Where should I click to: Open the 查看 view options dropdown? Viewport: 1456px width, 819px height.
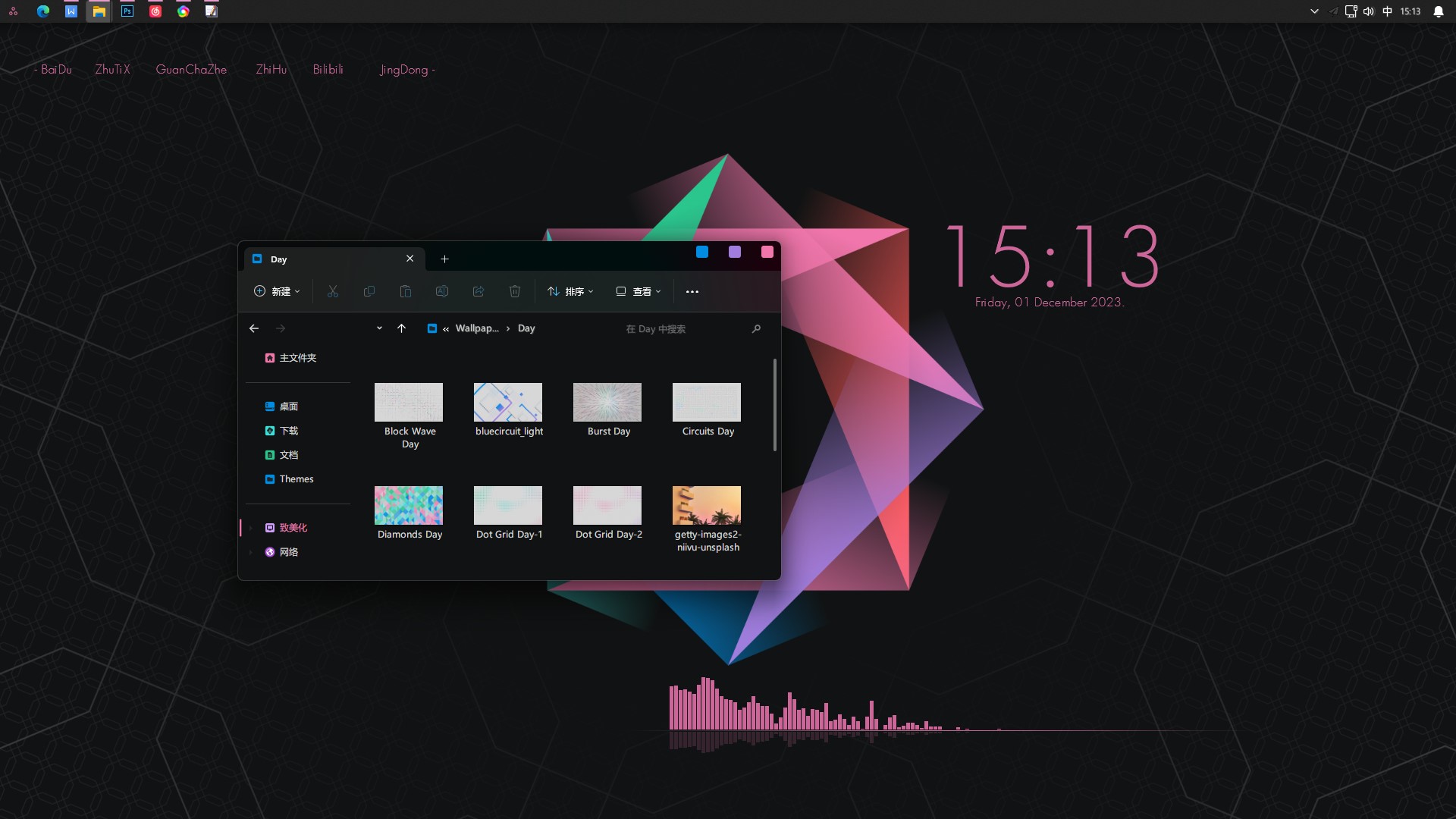pyautogui.click(x=638, y=291)
